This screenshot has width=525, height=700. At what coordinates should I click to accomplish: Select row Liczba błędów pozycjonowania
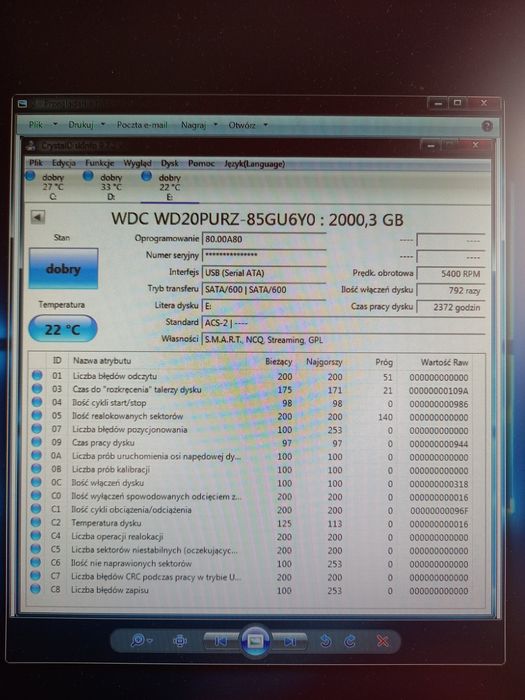[252, 430]
